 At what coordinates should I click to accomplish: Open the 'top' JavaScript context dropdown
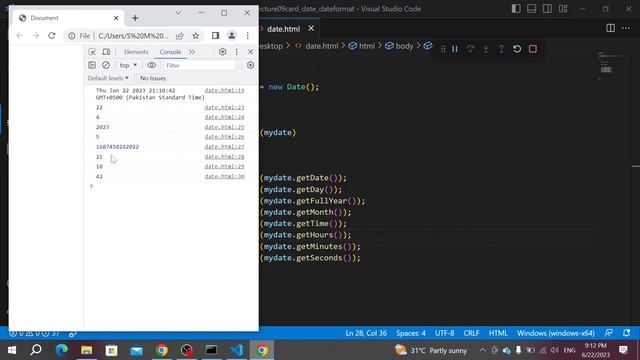point(128,65)
